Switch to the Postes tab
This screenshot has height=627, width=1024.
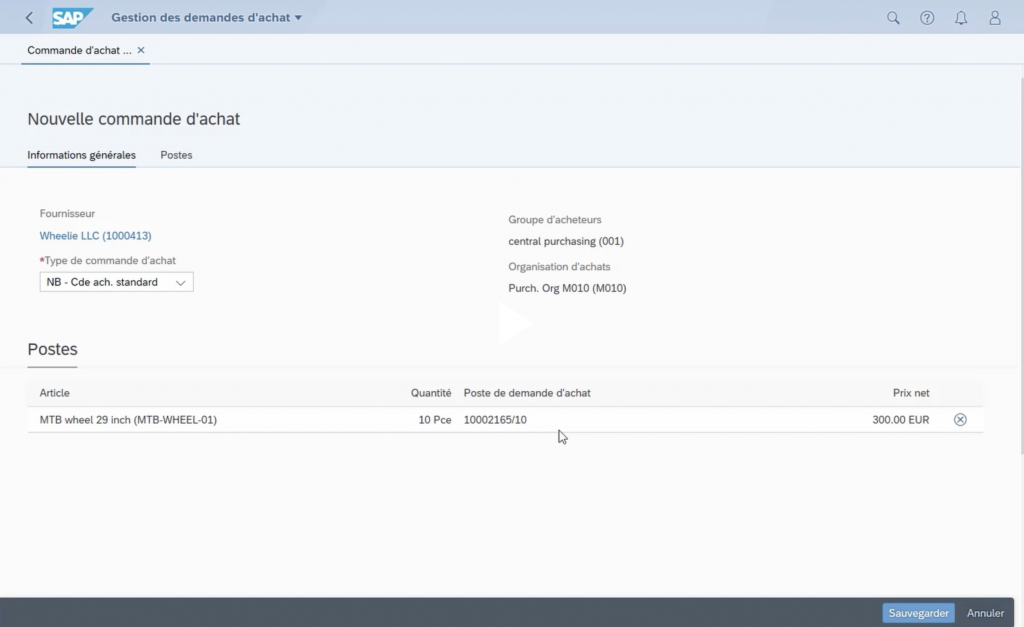point(176,155)
